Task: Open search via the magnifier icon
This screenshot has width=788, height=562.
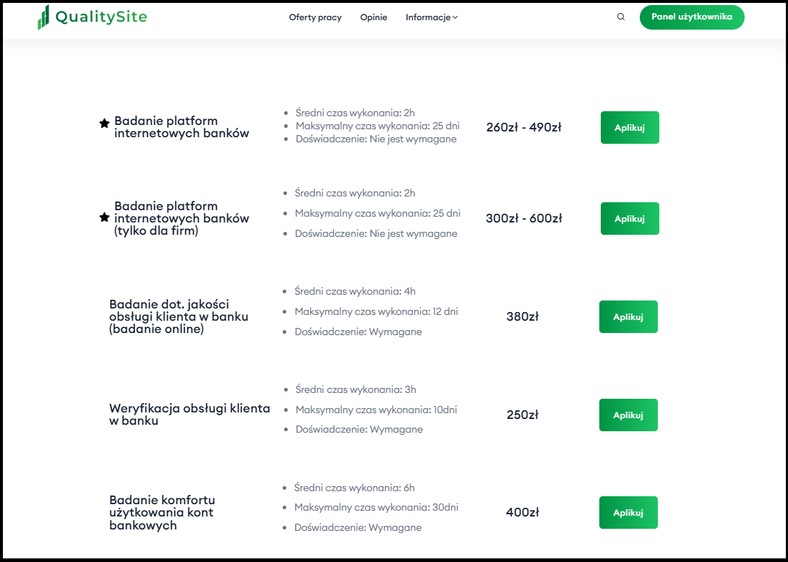Action: (621, 17)
